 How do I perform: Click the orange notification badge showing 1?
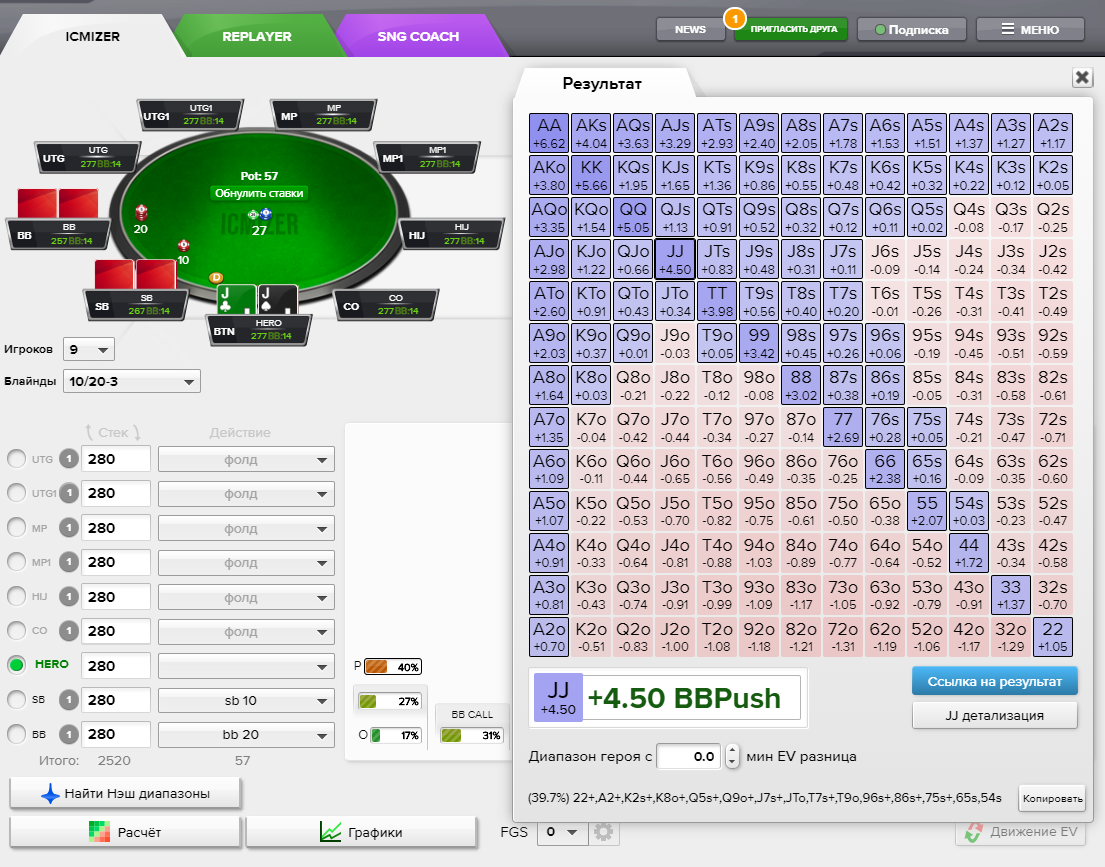734,18
